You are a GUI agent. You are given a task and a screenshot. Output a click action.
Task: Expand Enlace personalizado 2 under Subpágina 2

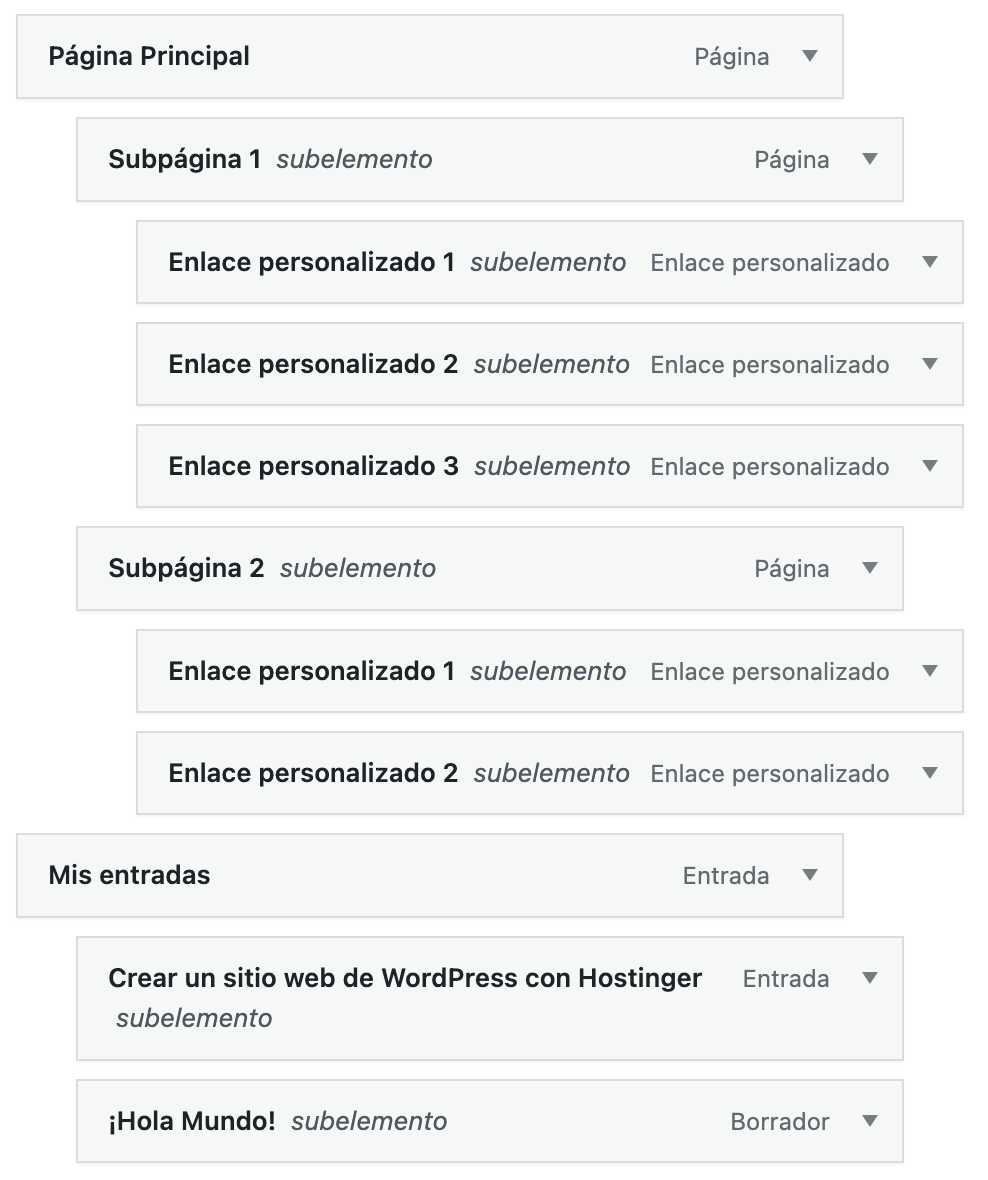tap(931, 773)
